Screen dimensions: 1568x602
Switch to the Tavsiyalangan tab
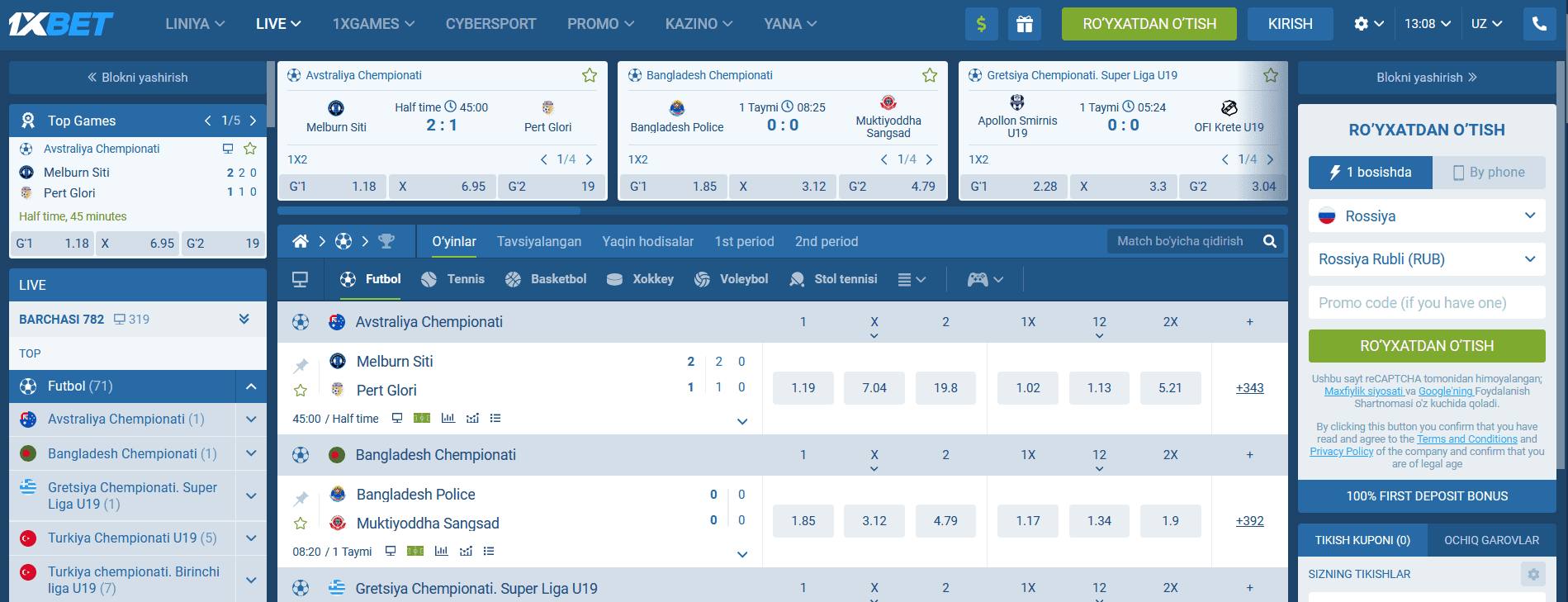click(539, 241)
